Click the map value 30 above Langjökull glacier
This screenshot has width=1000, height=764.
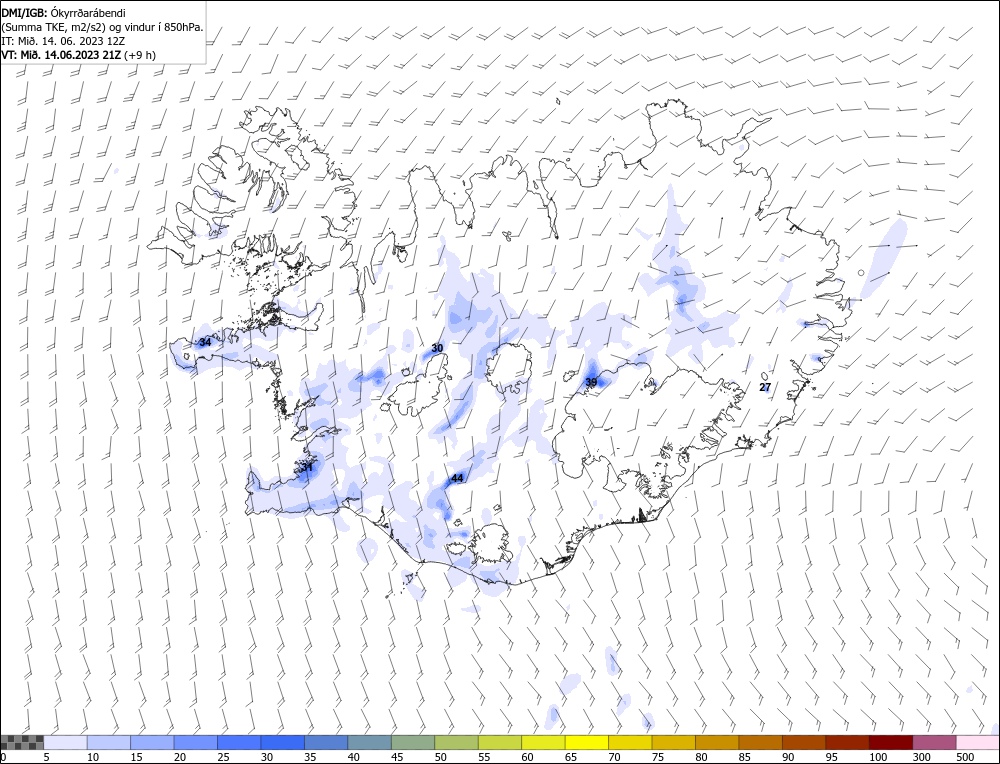click(x=437, y=348)
